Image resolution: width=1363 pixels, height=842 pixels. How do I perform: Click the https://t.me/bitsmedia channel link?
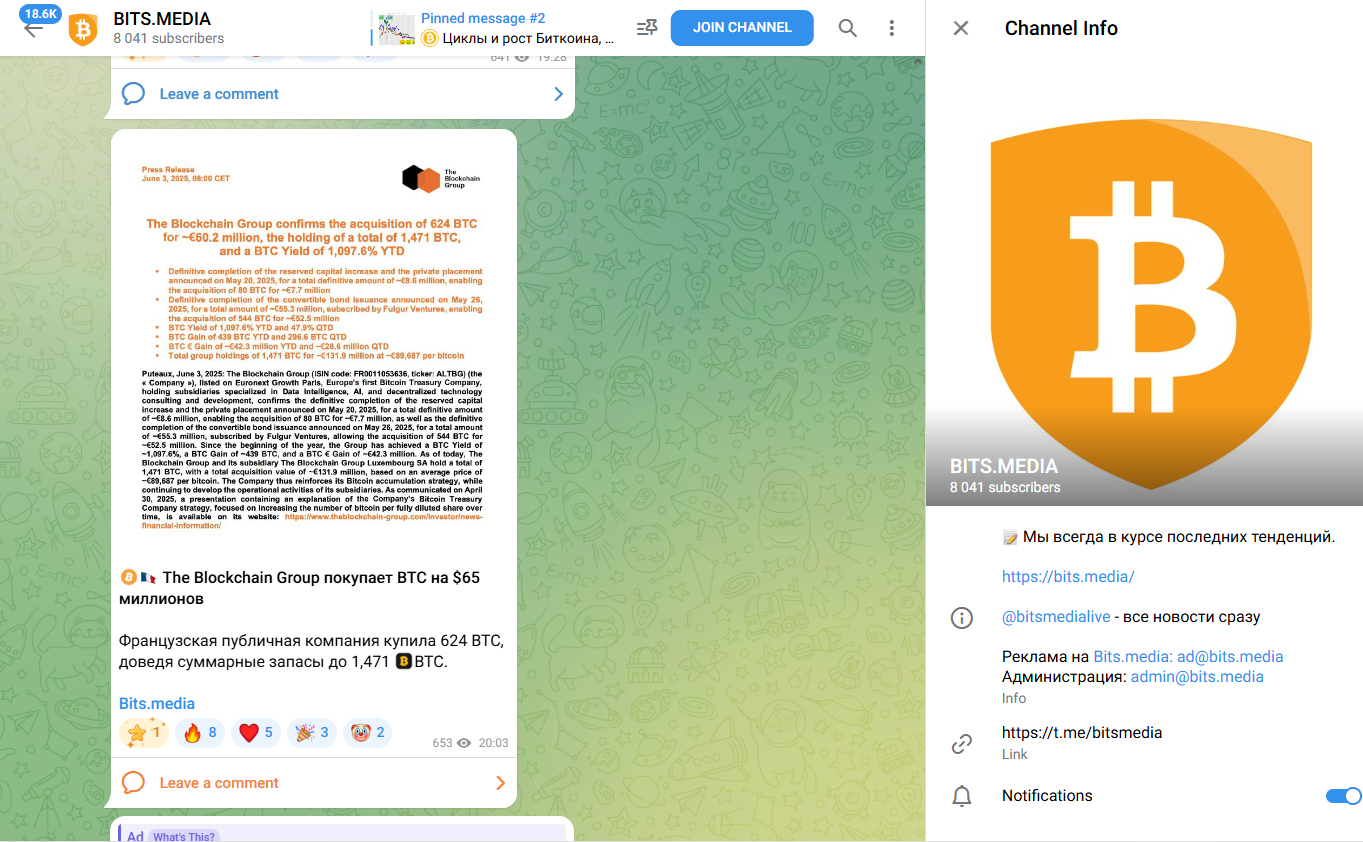pos(1082,733)
